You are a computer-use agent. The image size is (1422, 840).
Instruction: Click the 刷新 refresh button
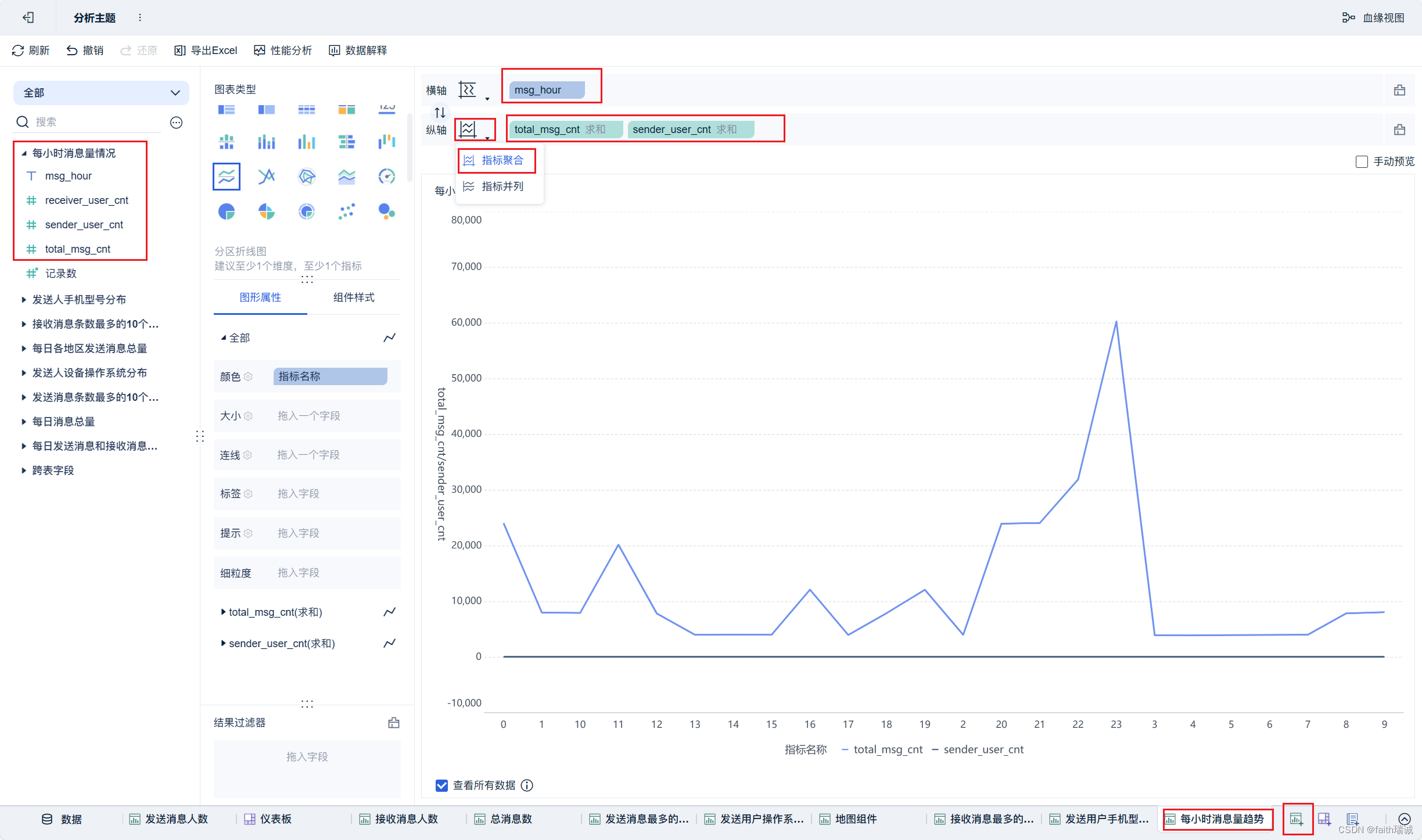[31, 51]
